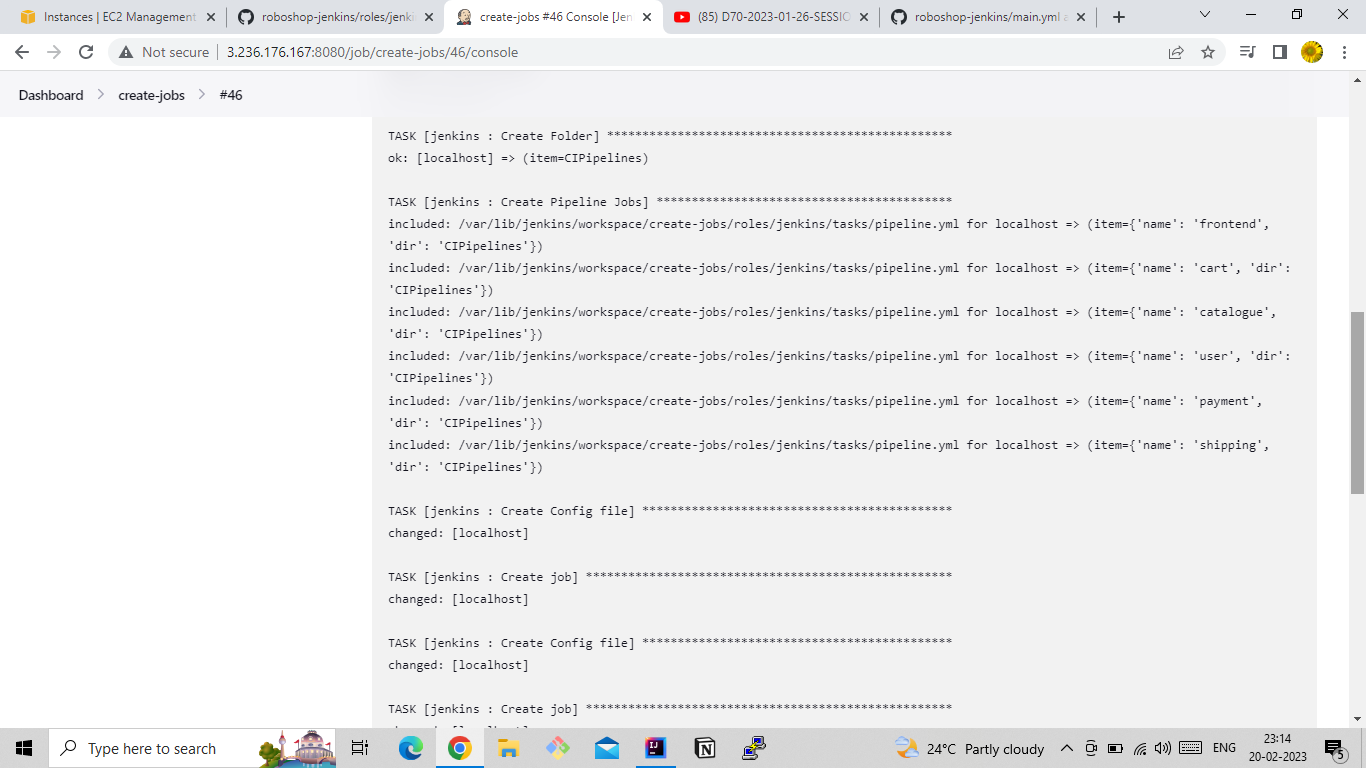This screenshot has width=1366, height=768.
Task: Open the touch keyboard tray icon
Action: tap(1190, 748)
